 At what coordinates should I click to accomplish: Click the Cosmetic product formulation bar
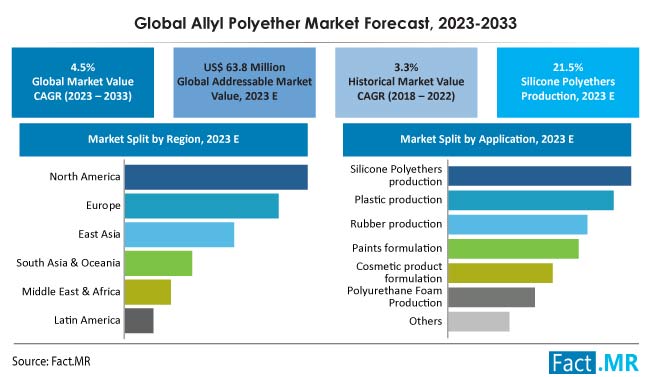(x=500, y=273)
